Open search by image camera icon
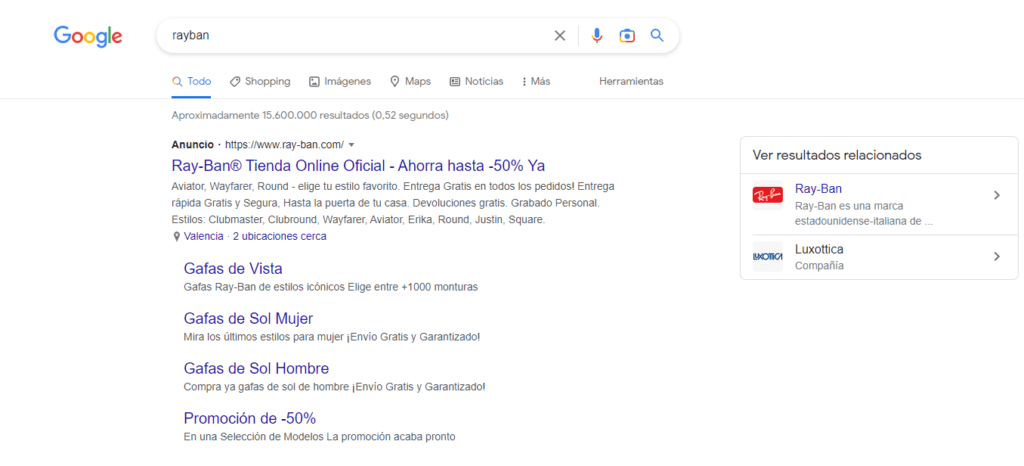 coord(627,36)
